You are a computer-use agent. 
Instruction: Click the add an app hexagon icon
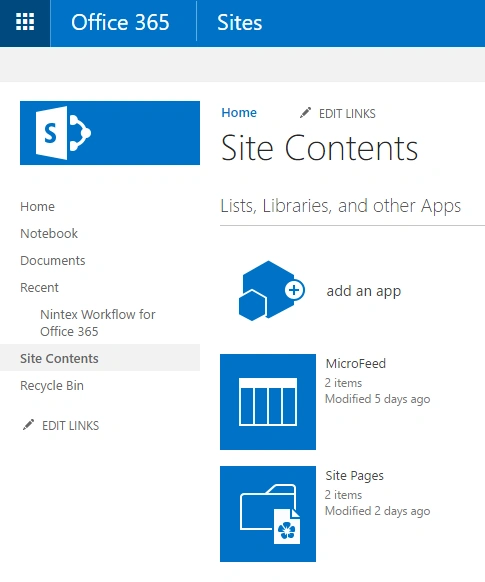[272, 291]
